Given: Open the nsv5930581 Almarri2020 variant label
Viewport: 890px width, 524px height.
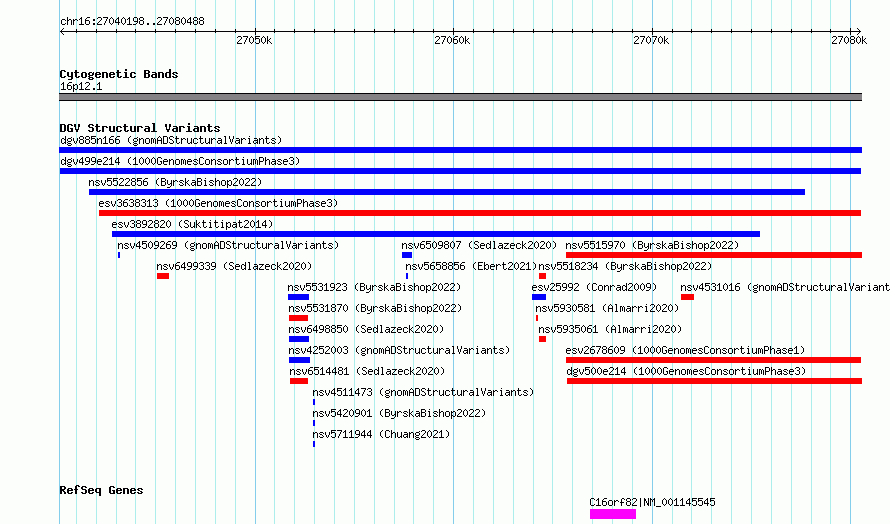Looking at the screenshot, I should point(607,308).
